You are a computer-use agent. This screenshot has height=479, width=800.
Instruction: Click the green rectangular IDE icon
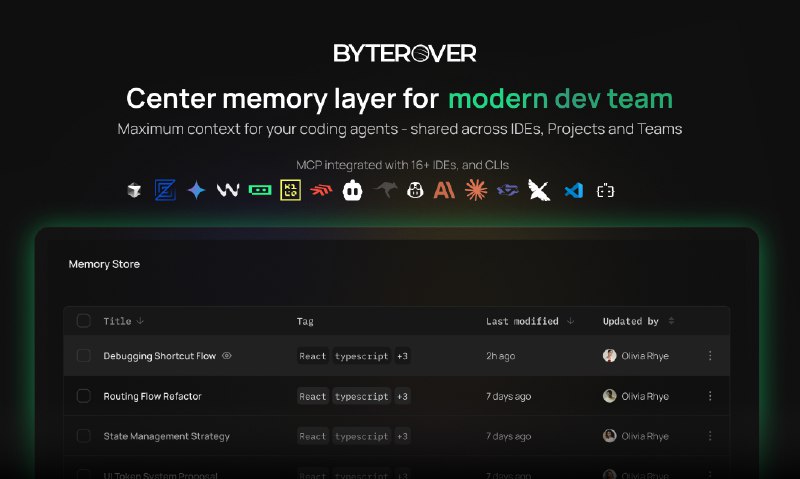pyautogui.click(x=260, y=190)
